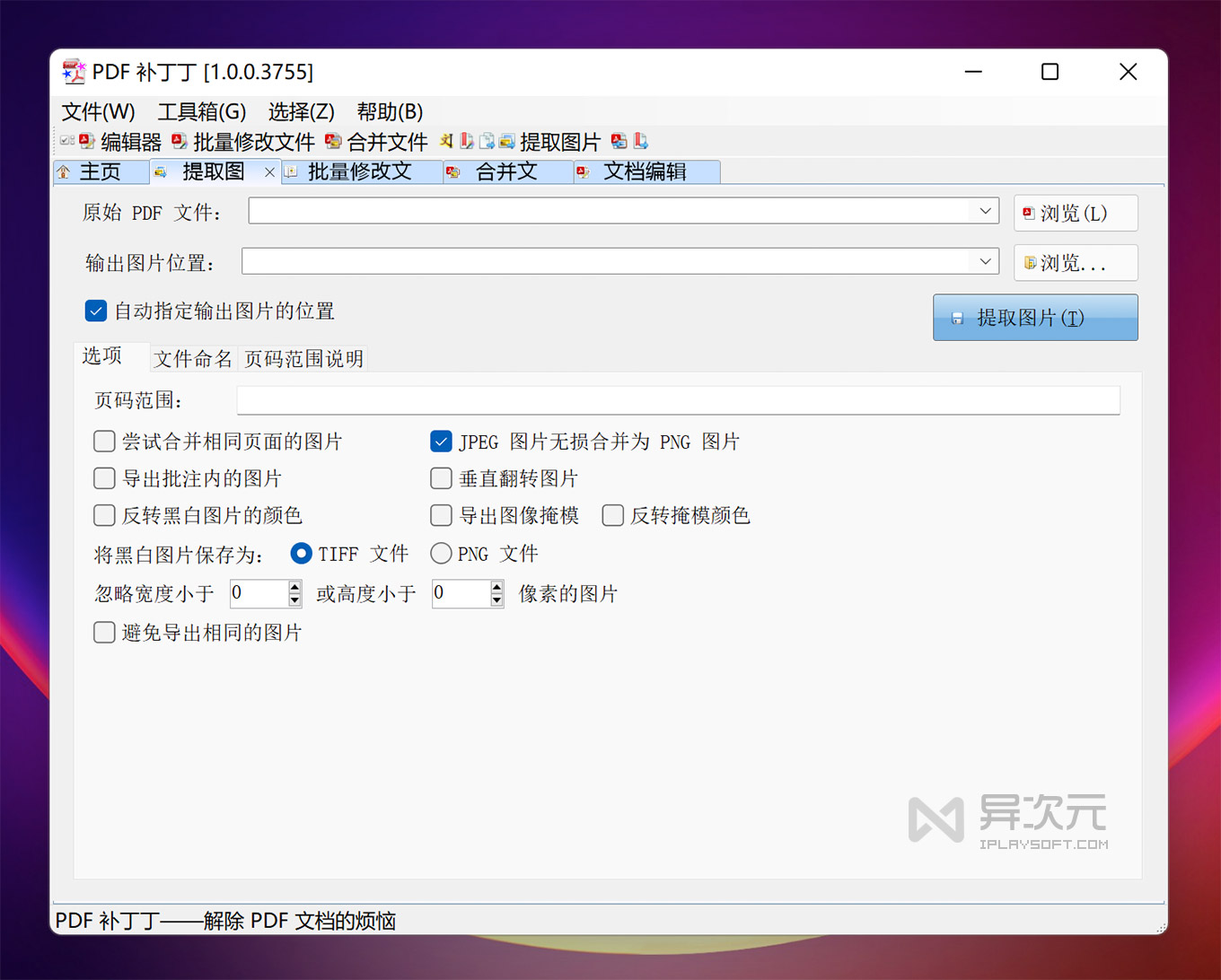Open the 工具箱(G) menu
Image resolution: width=1221 pixels, height=980 pixels.
point(201,111)
